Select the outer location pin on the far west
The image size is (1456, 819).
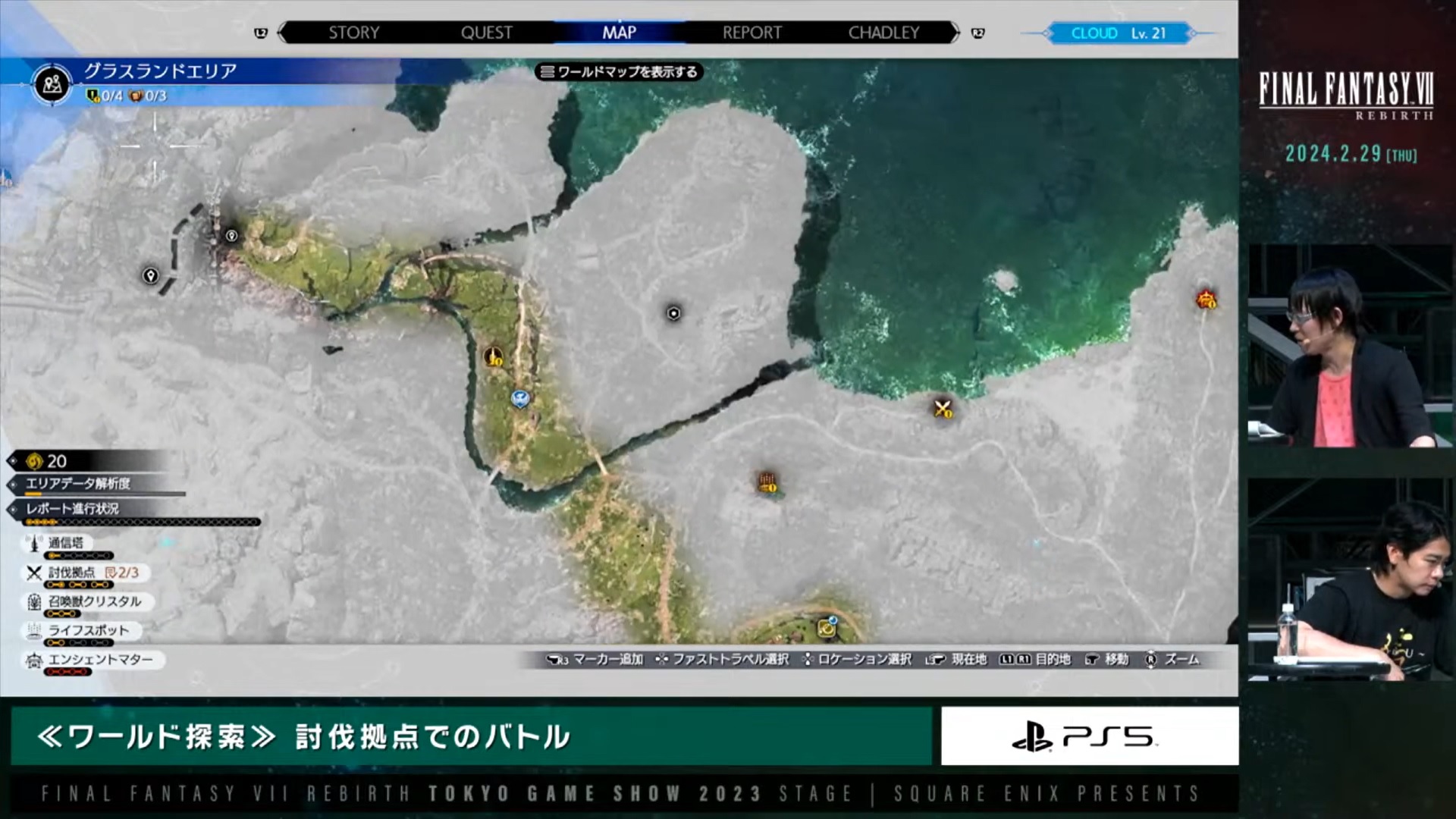point(150,275)
